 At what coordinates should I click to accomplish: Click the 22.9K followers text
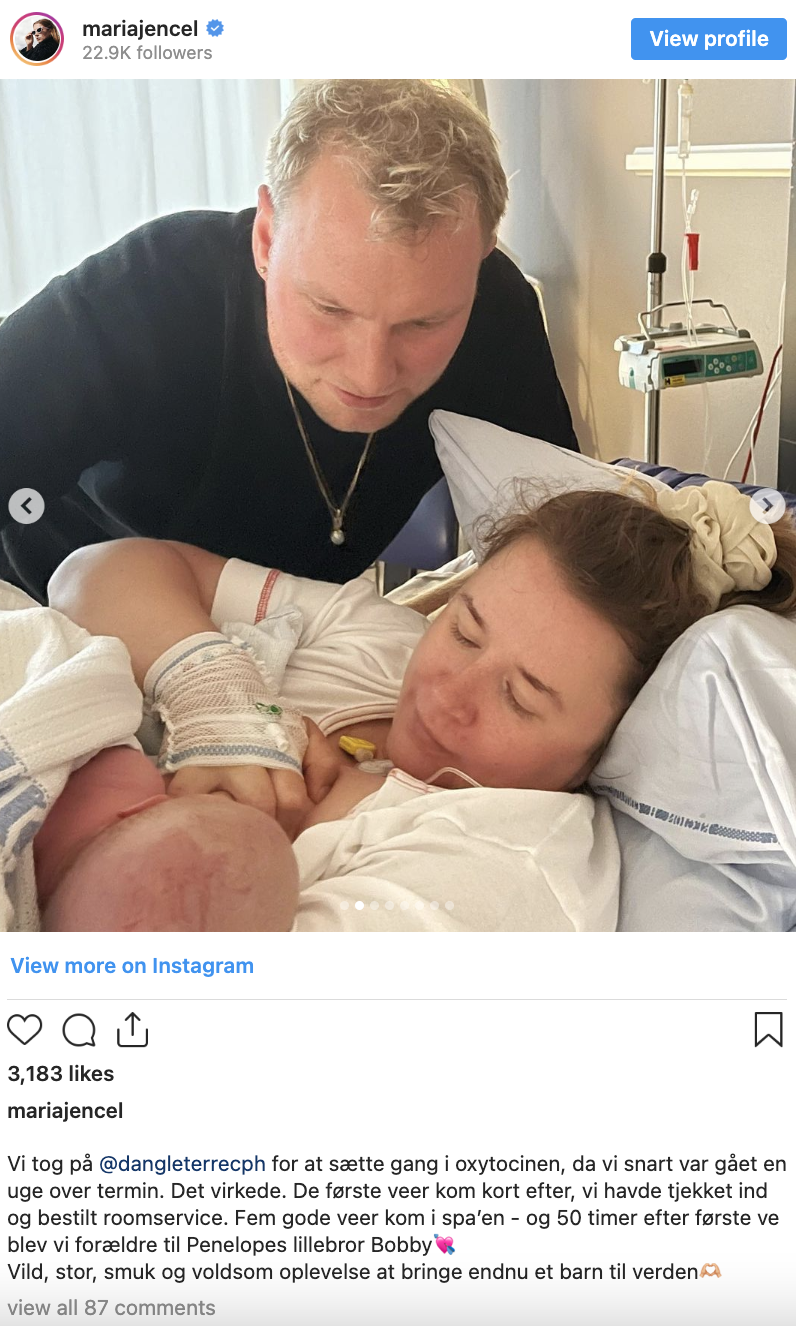(147, 53)
